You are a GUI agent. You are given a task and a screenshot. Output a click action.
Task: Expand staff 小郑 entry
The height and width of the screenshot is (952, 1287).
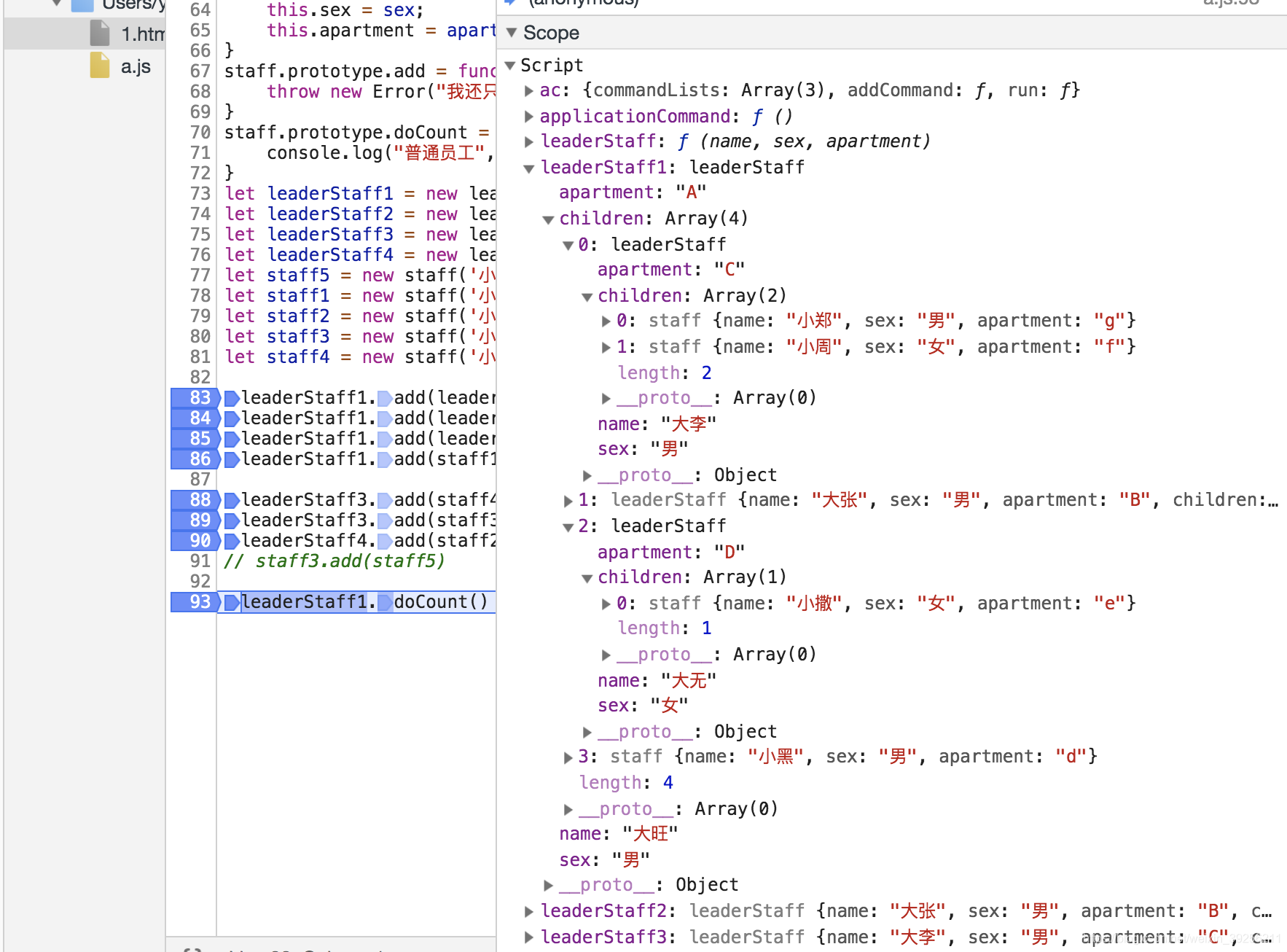(606, 321)
